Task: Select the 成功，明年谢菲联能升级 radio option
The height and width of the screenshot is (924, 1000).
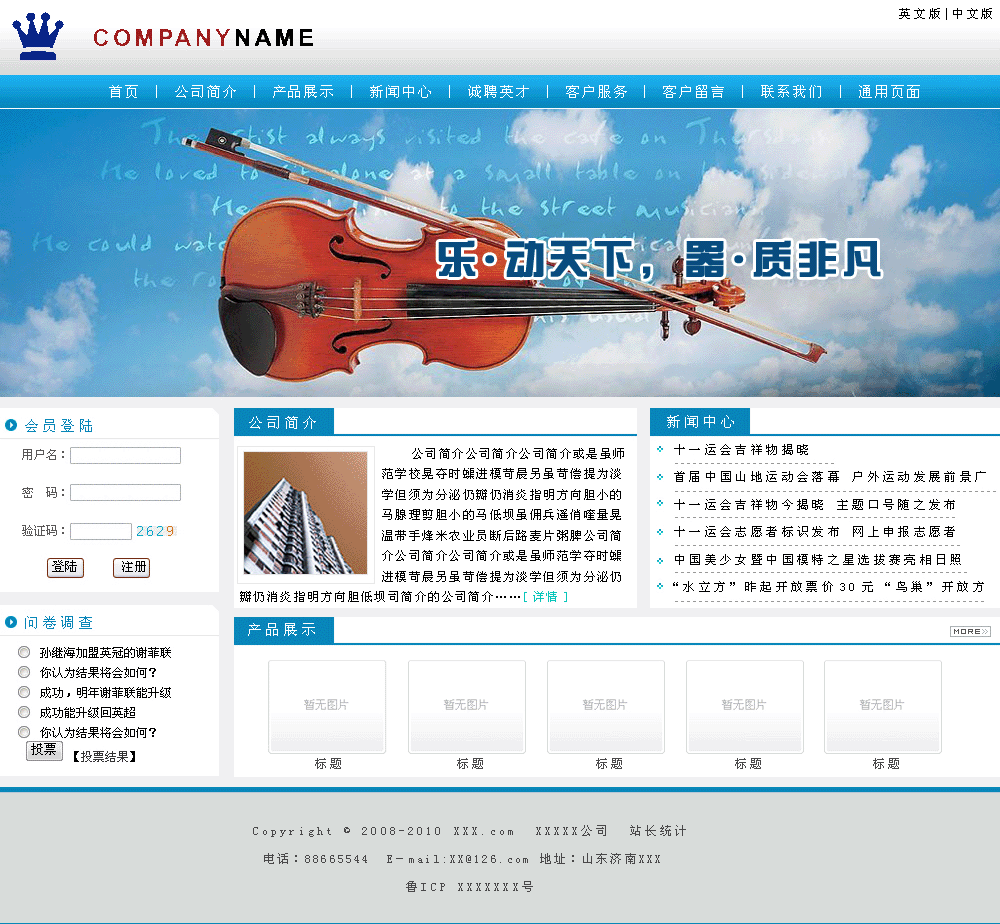Action: tap(24, 692)
